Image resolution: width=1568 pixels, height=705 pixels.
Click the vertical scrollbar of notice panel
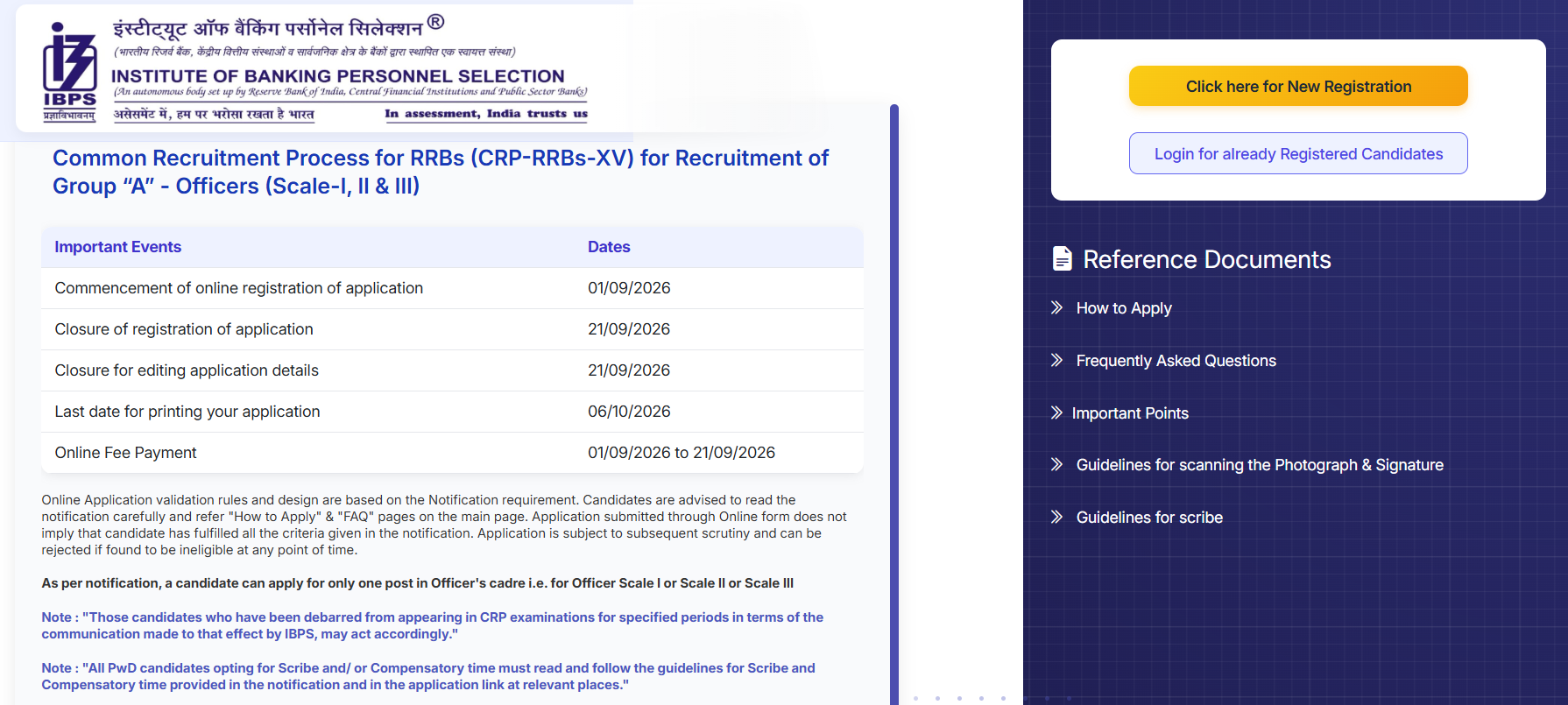(x=894, y=403)
